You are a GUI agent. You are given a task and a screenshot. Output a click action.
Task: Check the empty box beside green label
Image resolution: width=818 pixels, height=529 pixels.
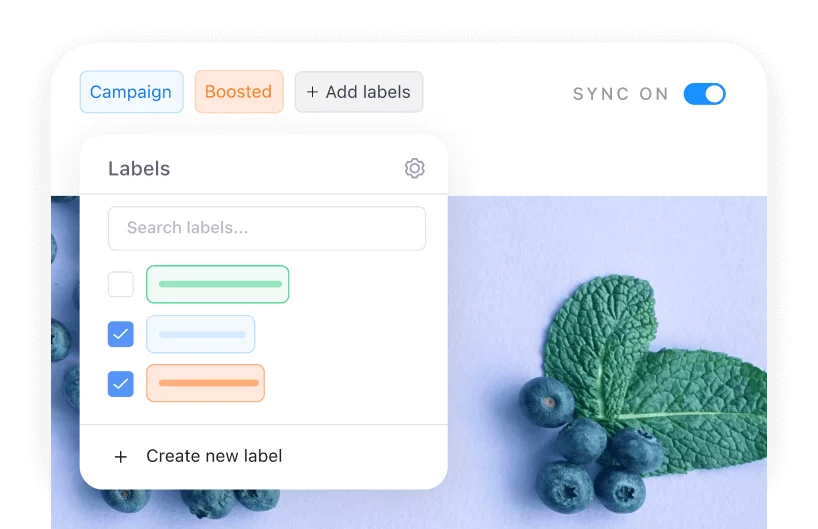tap(121, 284)
